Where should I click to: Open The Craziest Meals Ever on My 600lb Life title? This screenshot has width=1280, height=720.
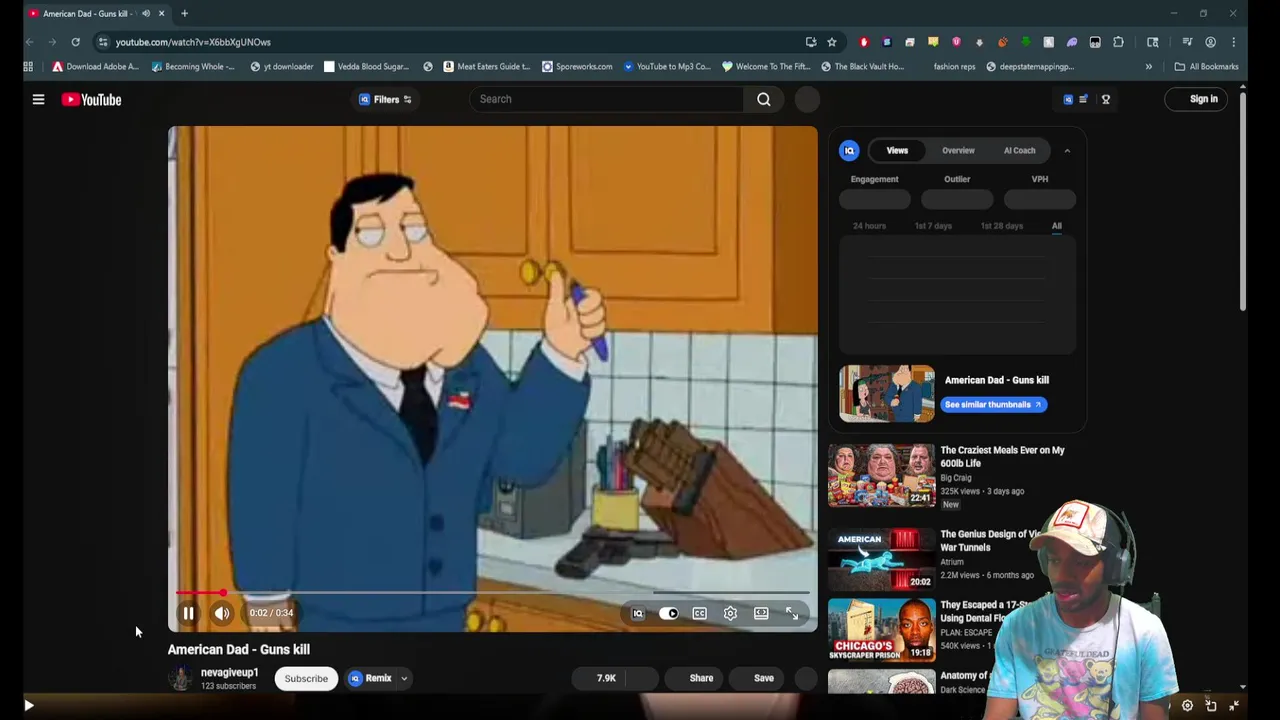tap(1002, 456)
